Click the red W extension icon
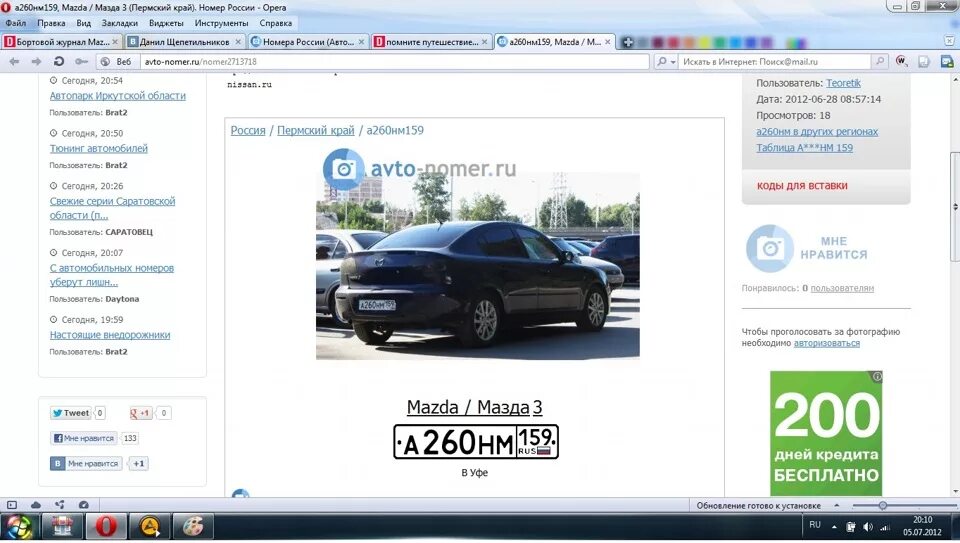 click(x=901, y=61)
